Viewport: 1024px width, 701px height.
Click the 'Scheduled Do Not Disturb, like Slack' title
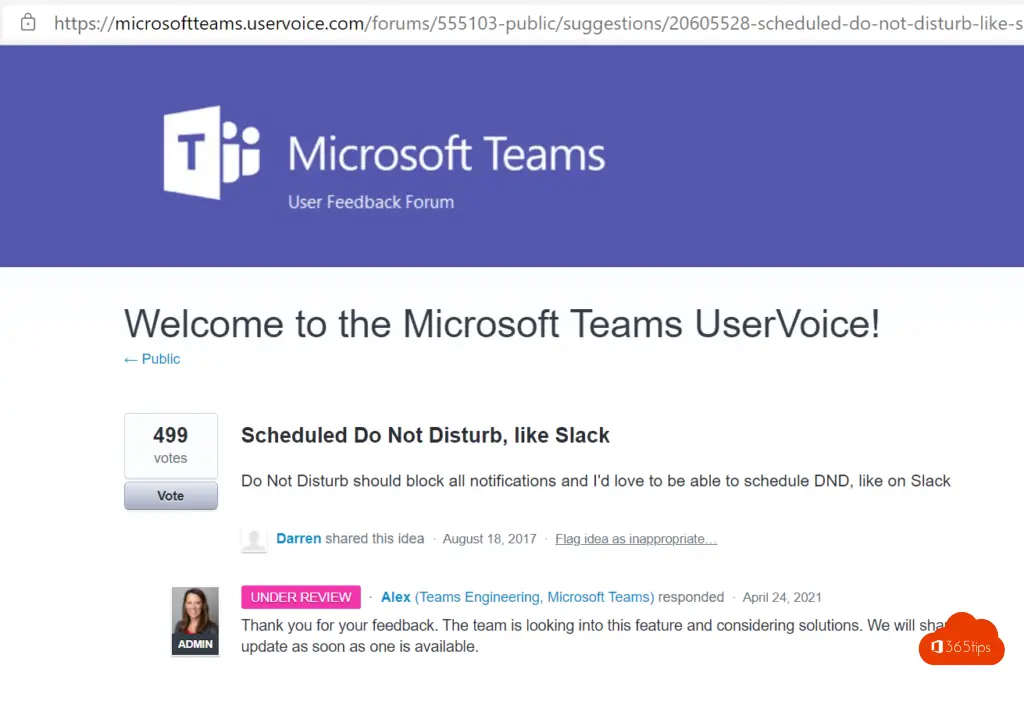pos(425,436)
